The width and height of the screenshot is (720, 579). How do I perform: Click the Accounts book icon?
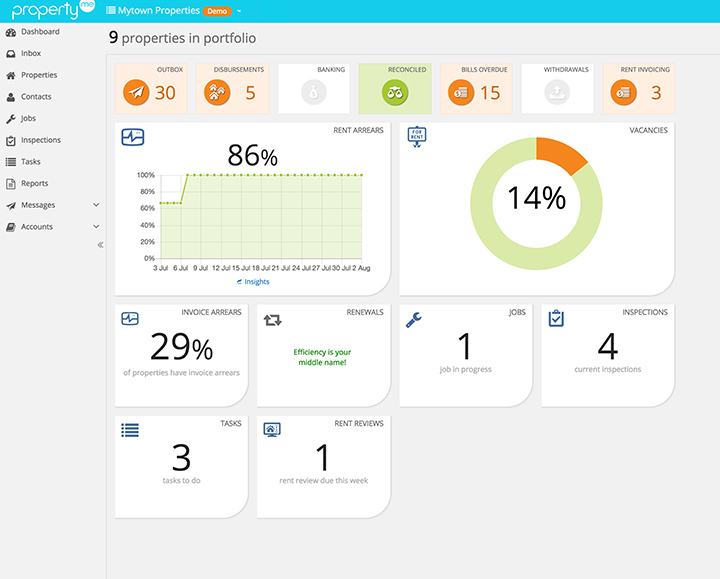pos(11,227)
